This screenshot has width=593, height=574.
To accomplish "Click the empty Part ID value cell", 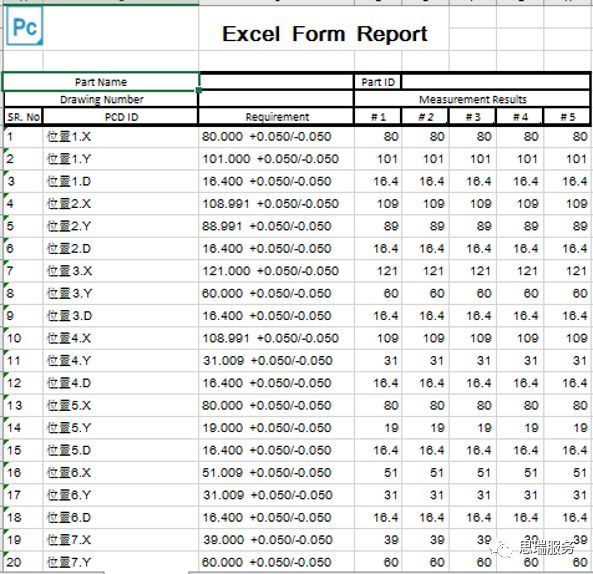I will coord(495,82).
